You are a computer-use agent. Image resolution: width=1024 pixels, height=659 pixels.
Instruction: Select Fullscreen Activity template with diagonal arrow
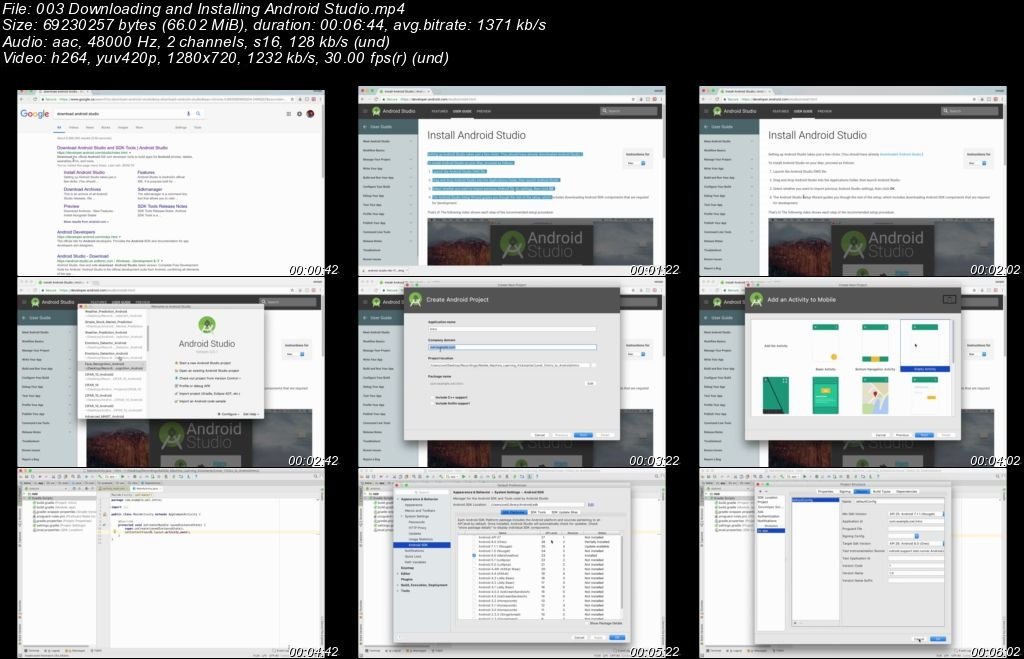point(776,395)
